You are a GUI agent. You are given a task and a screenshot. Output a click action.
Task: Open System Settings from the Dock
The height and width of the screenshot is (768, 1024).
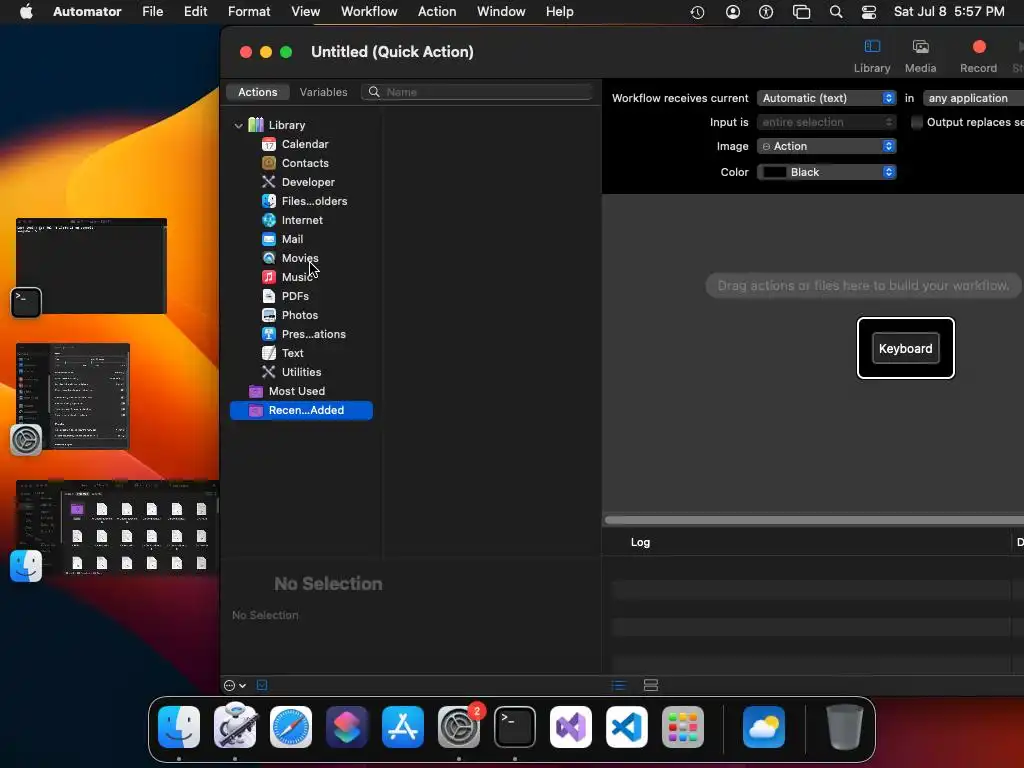[458, 727]
